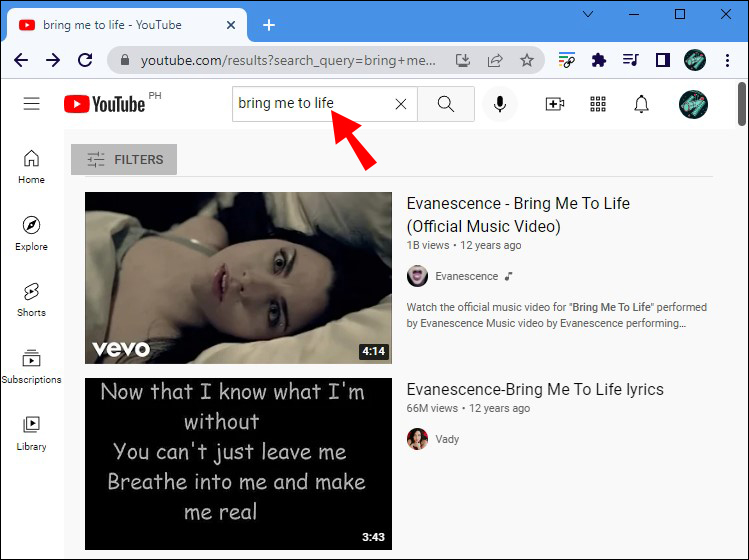Open the colorful link extension icon
The image size is (749, 560).
pyautogui.click(x=567, y=60)
